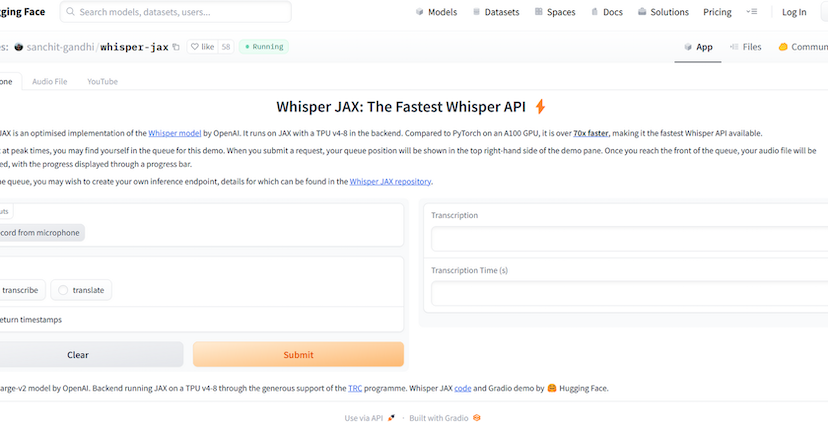This screenshot has height=432, width=828.
Task: Click the Files tab icon
Action: (734, 47)
